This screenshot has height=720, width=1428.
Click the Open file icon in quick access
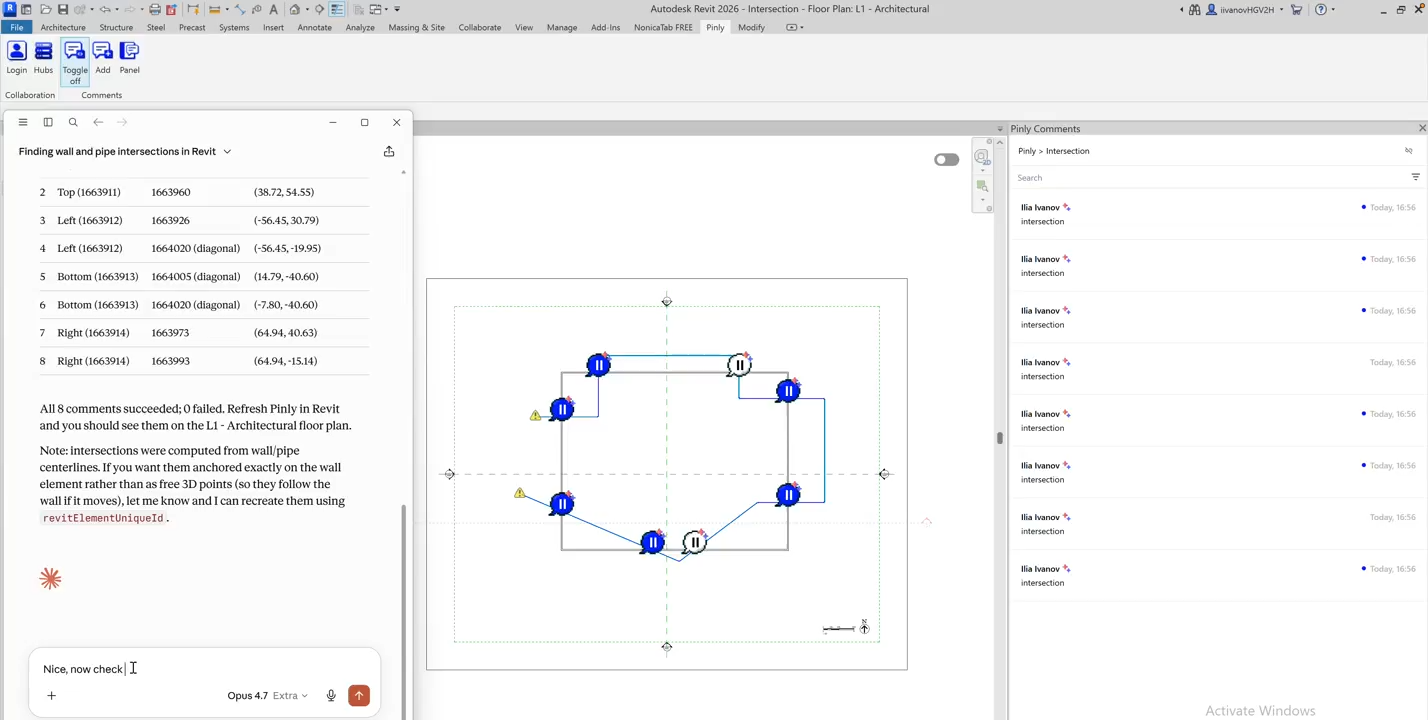(45, 9)
